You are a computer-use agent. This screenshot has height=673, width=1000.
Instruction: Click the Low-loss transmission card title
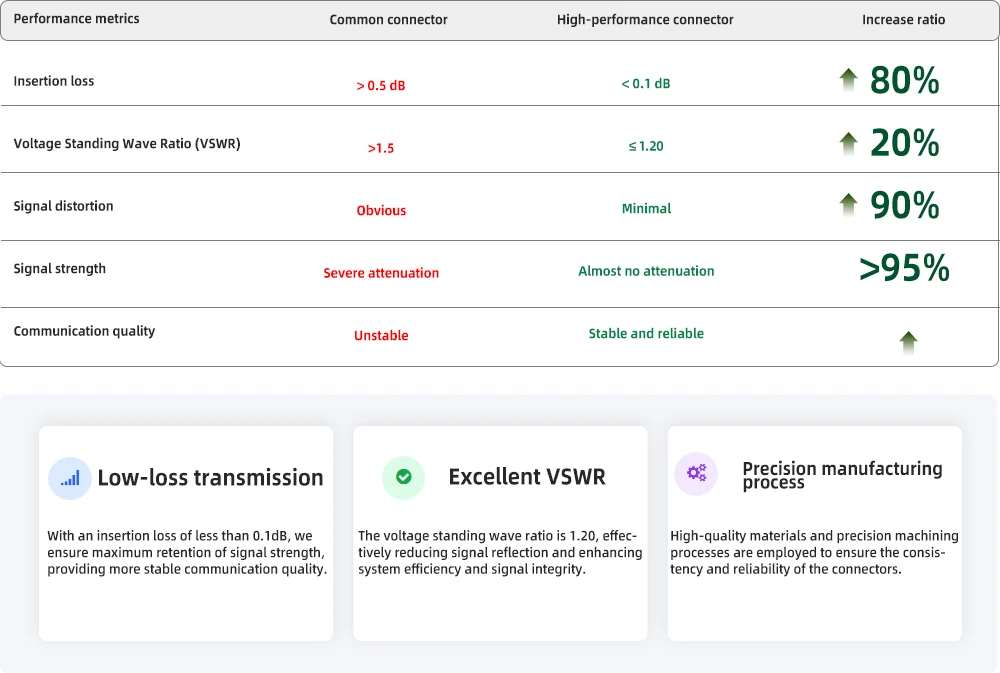(210, 477)
